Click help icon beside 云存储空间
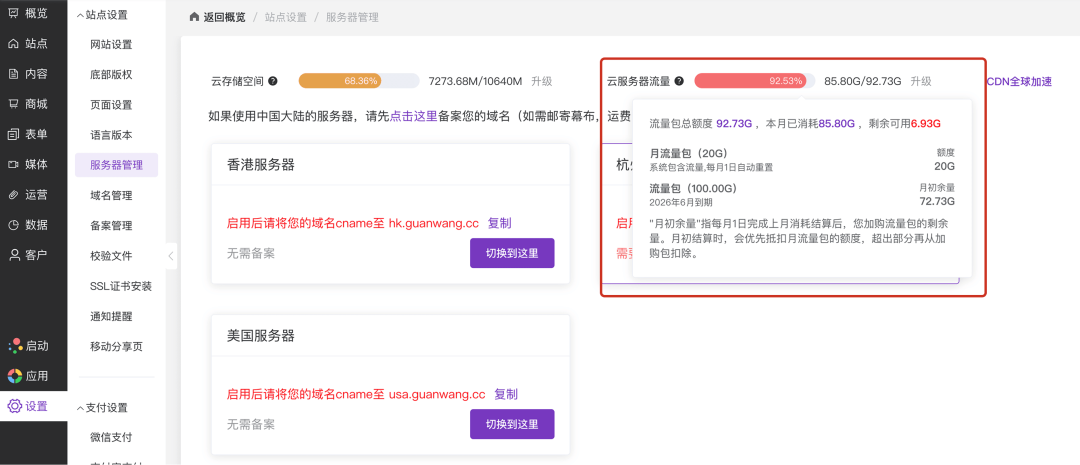Screen dimensions: 1080x465 coord(273,81)
